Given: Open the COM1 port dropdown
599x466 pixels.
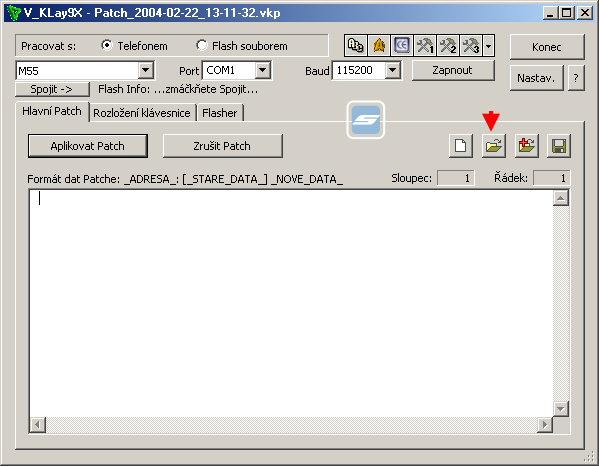Looking at the screenshot, I should (262, 70).
